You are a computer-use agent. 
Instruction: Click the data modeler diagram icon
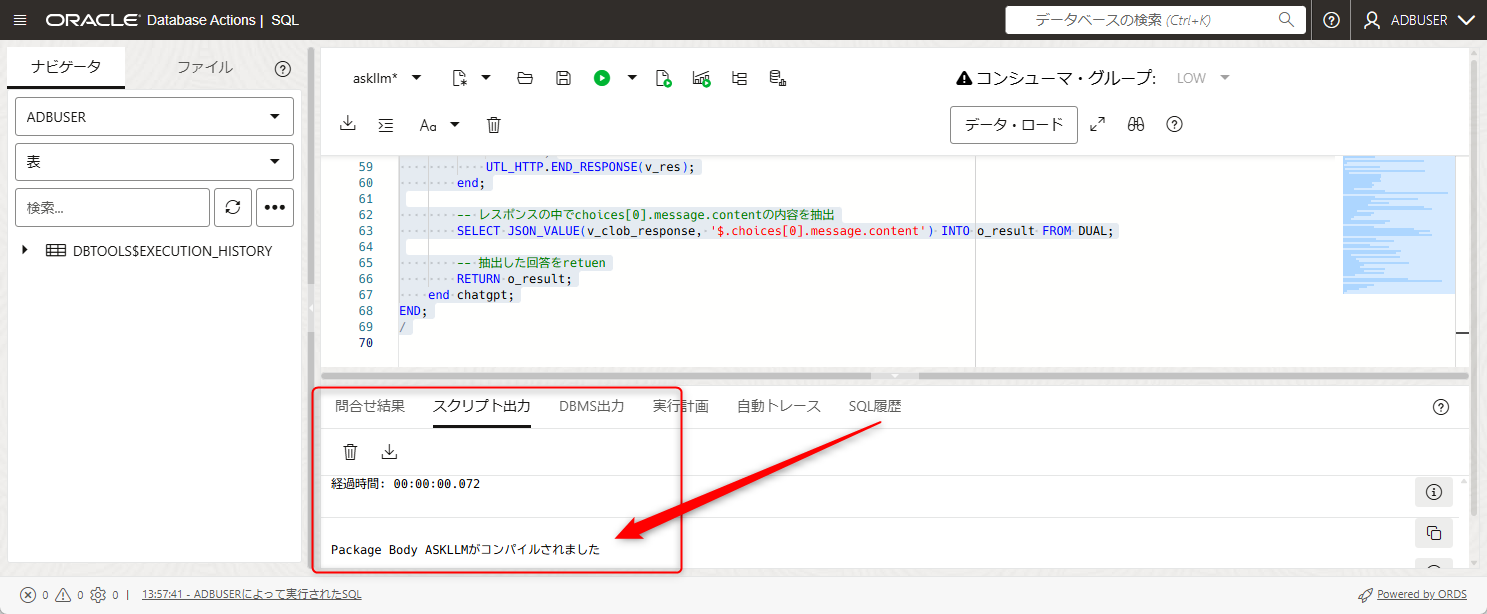[777, 78]
